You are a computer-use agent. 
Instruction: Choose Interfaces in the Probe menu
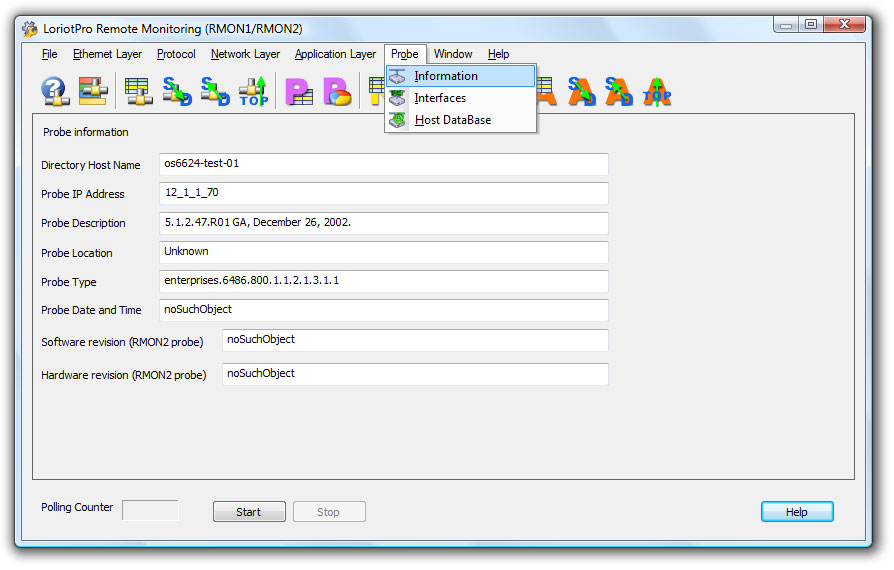tap(440, 98)
